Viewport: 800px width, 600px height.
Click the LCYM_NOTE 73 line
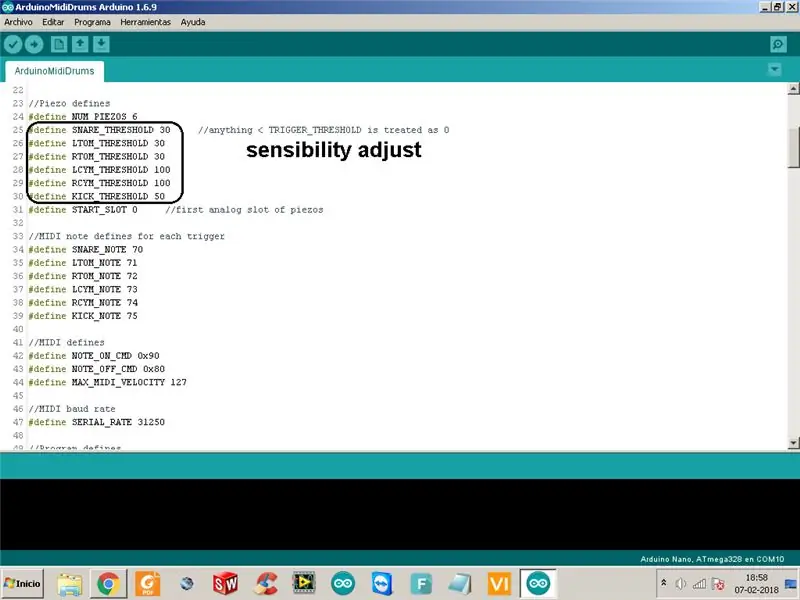[x=83, y=289]
